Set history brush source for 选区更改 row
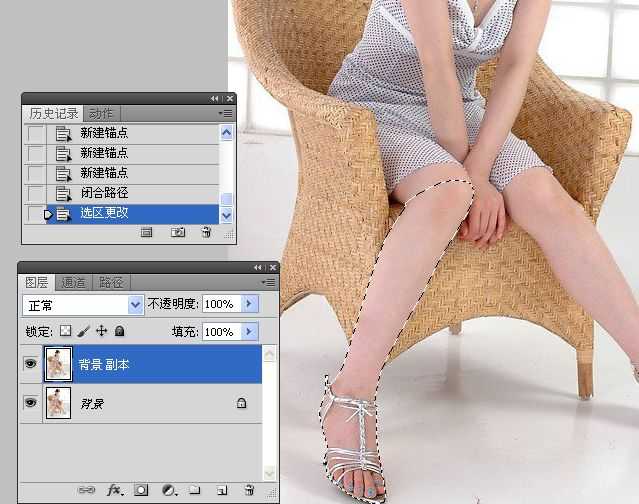The image size is (639, 504). point(35,213)
